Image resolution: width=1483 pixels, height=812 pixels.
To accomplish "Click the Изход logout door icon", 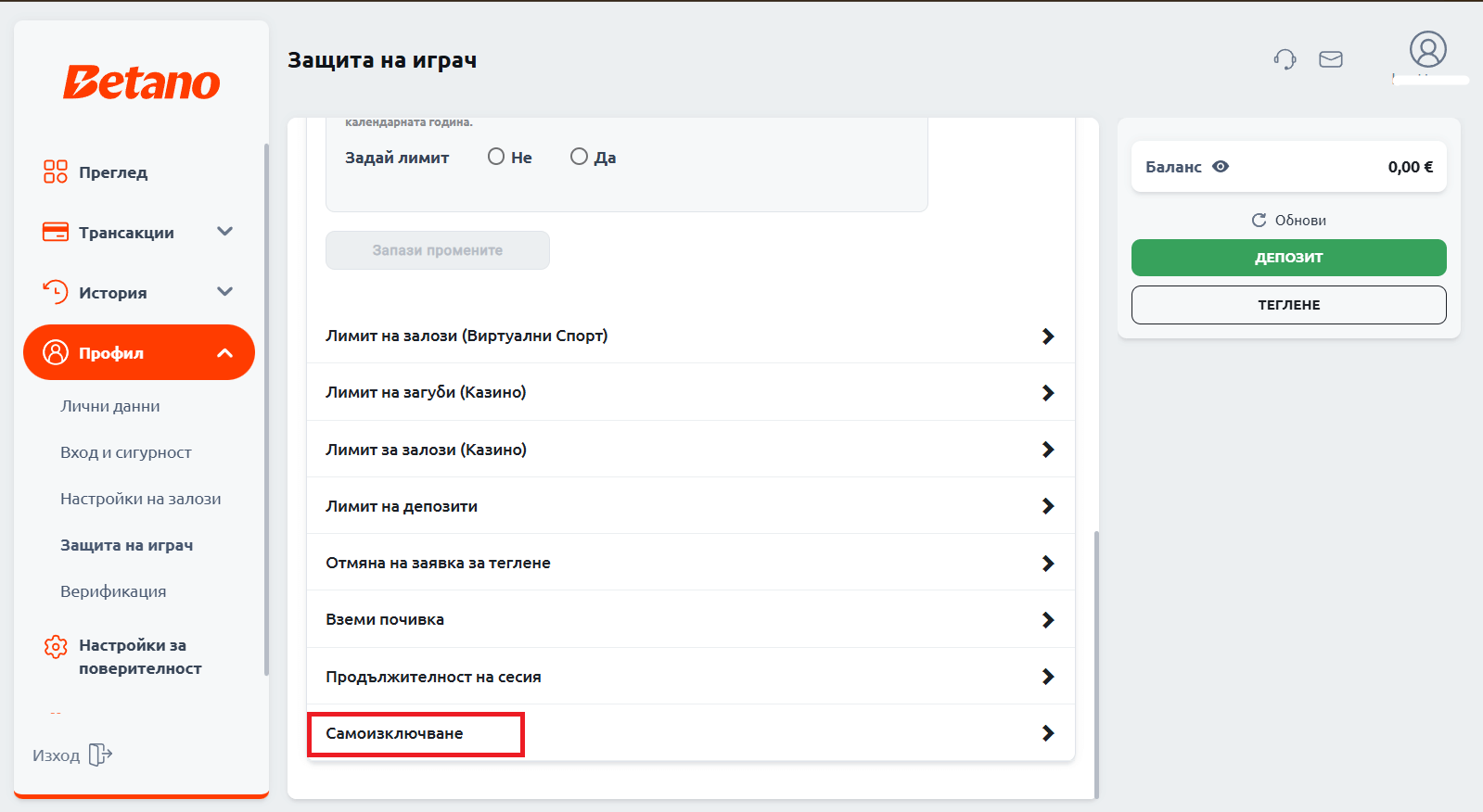I will [x=100, y=755].
